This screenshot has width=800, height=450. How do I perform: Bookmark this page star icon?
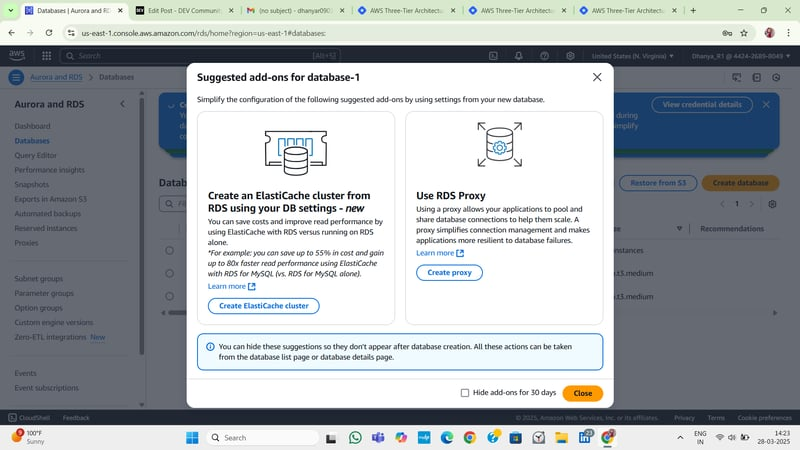(x=744, y=33)
